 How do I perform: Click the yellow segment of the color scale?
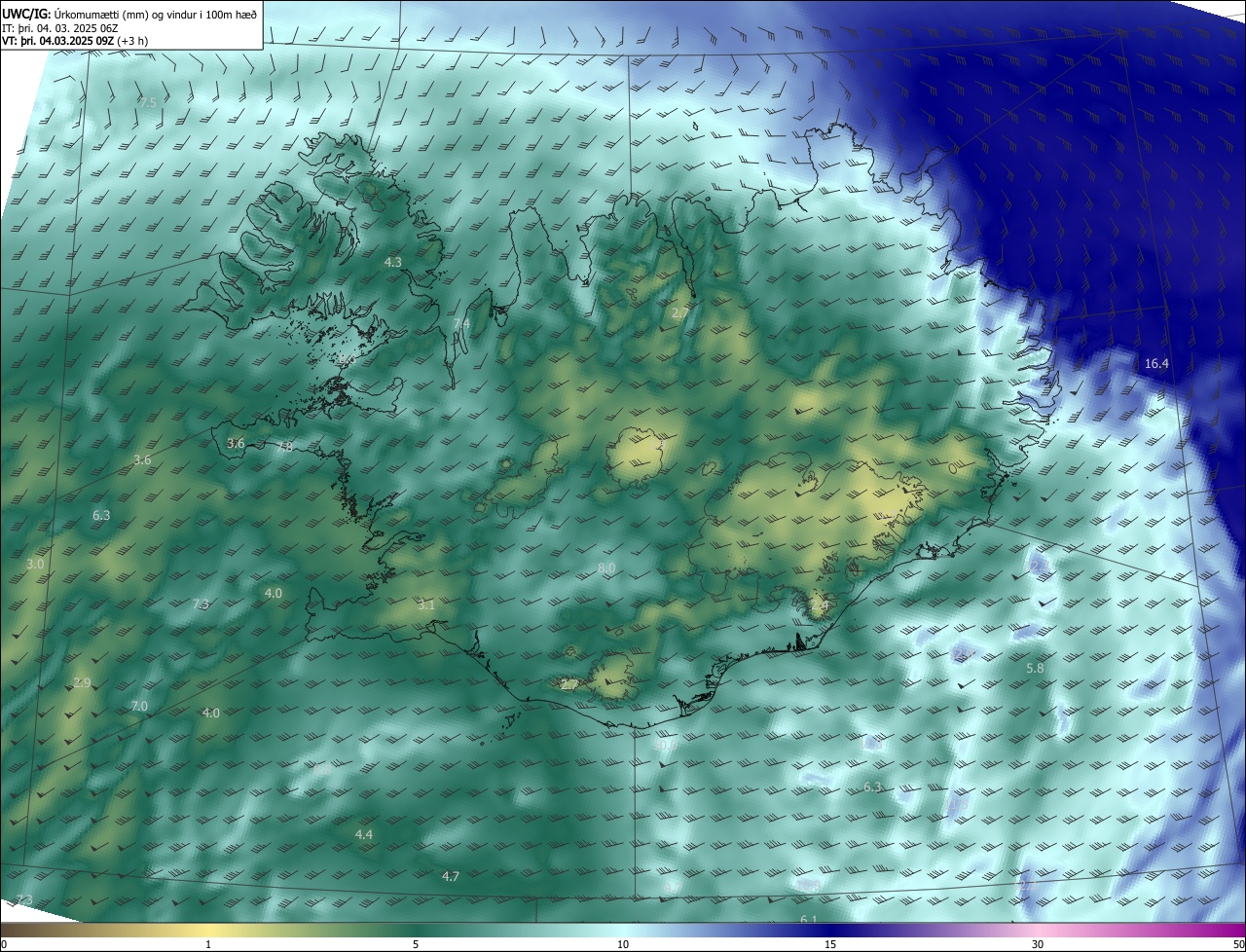tap(208, 931)
